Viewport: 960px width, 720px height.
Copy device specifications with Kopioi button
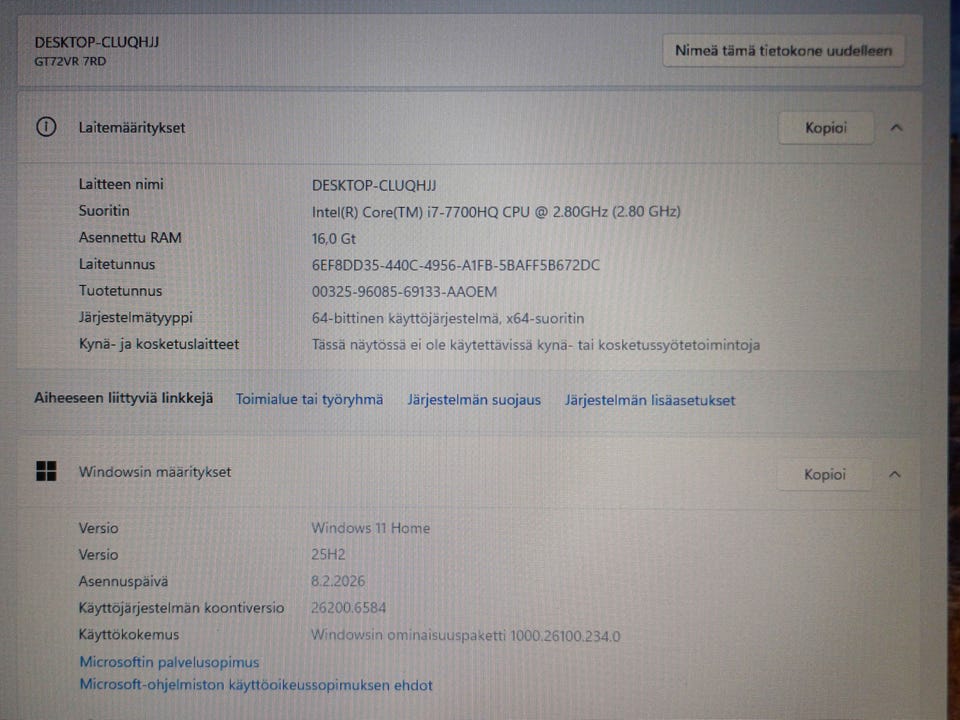coord(826,128)
